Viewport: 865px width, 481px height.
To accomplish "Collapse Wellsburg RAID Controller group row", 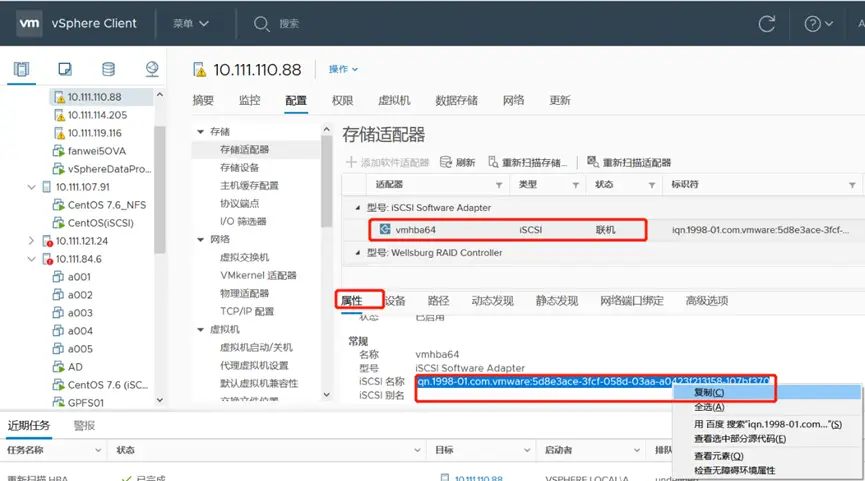I will (357, 253).
